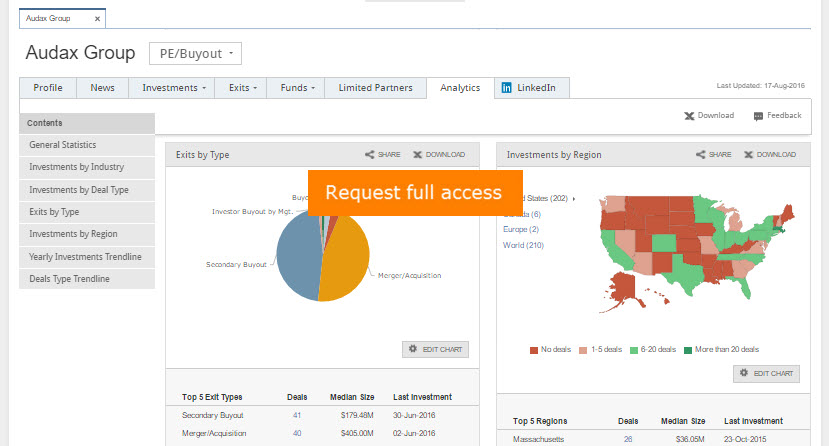
Task: Click the Top 5 Exit Types column header
Action: pyautogui.click(x=212, y=397)
